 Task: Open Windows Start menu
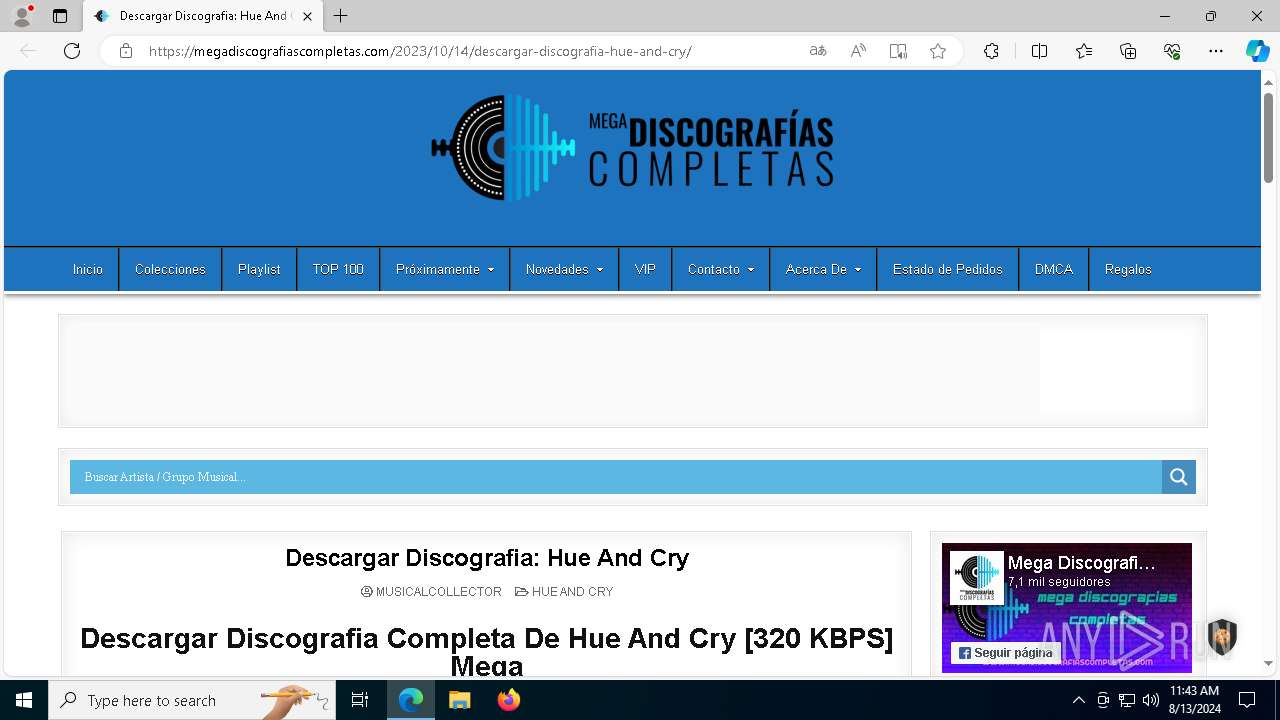click(24, 700)
